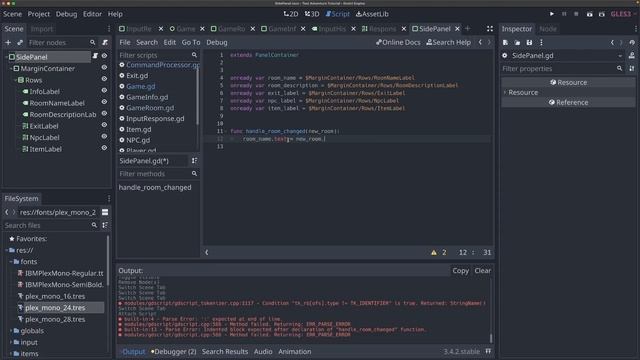Fold the handle_room_changed function at line 11
Screen dimensions: 640x360
click(x=227, y=131)
